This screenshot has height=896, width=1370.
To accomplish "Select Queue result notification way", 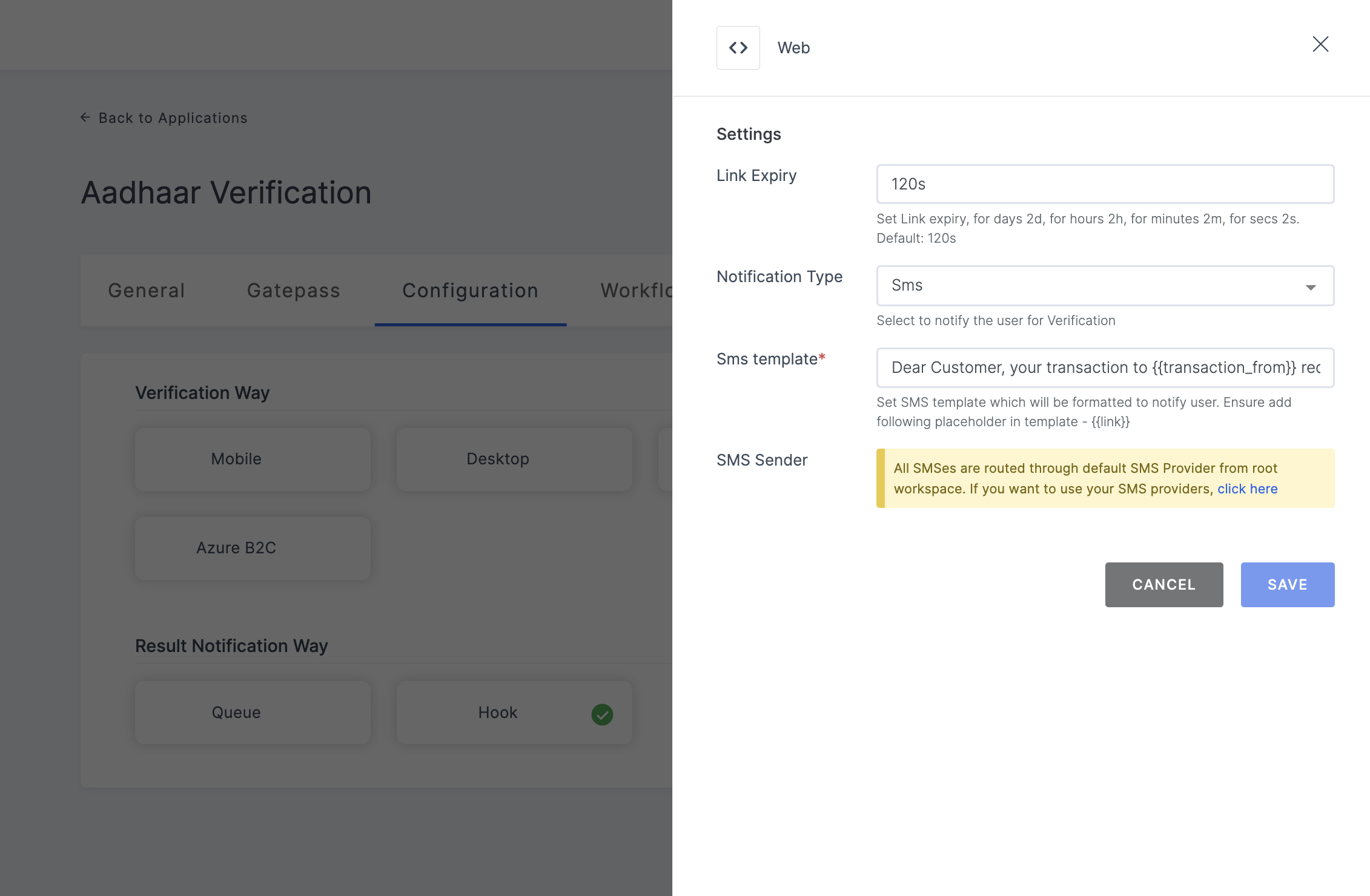I will coord(253,713).
